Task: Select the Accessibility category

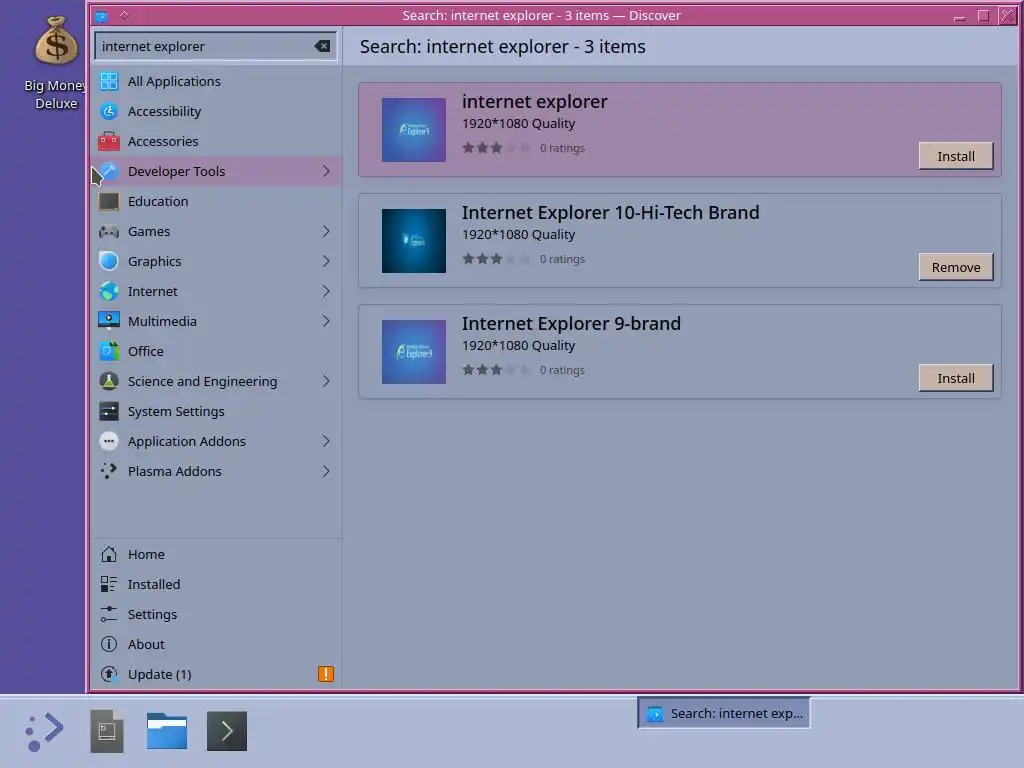Action: pyautogui.click(x=216, y=111)
